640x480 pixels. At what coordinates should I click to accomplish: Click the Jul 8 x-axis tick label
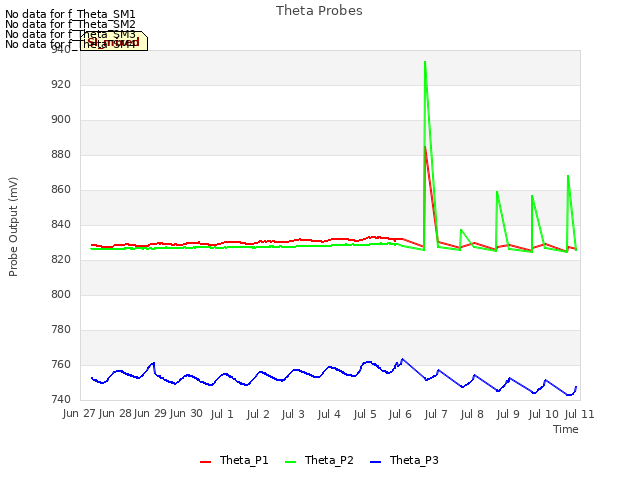[x=472, y=414]
